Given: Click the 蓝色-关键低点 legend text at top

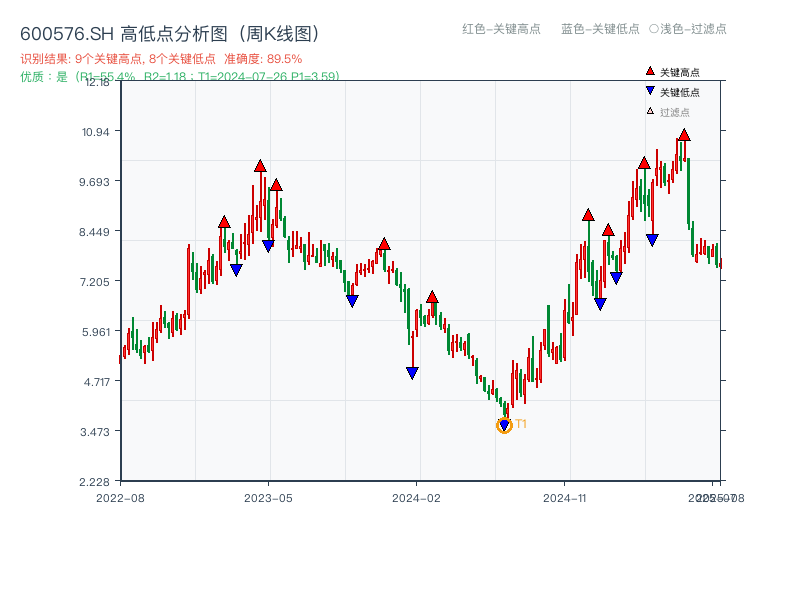Looking at the screenshot, I should pos(600,29).
